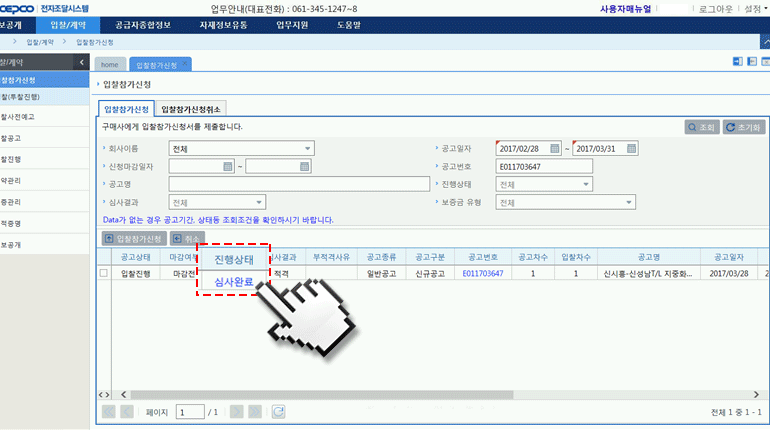This screenshot has height=430, width=770.
Task: Click the 조회 search button
Action: tap(702, 127)
